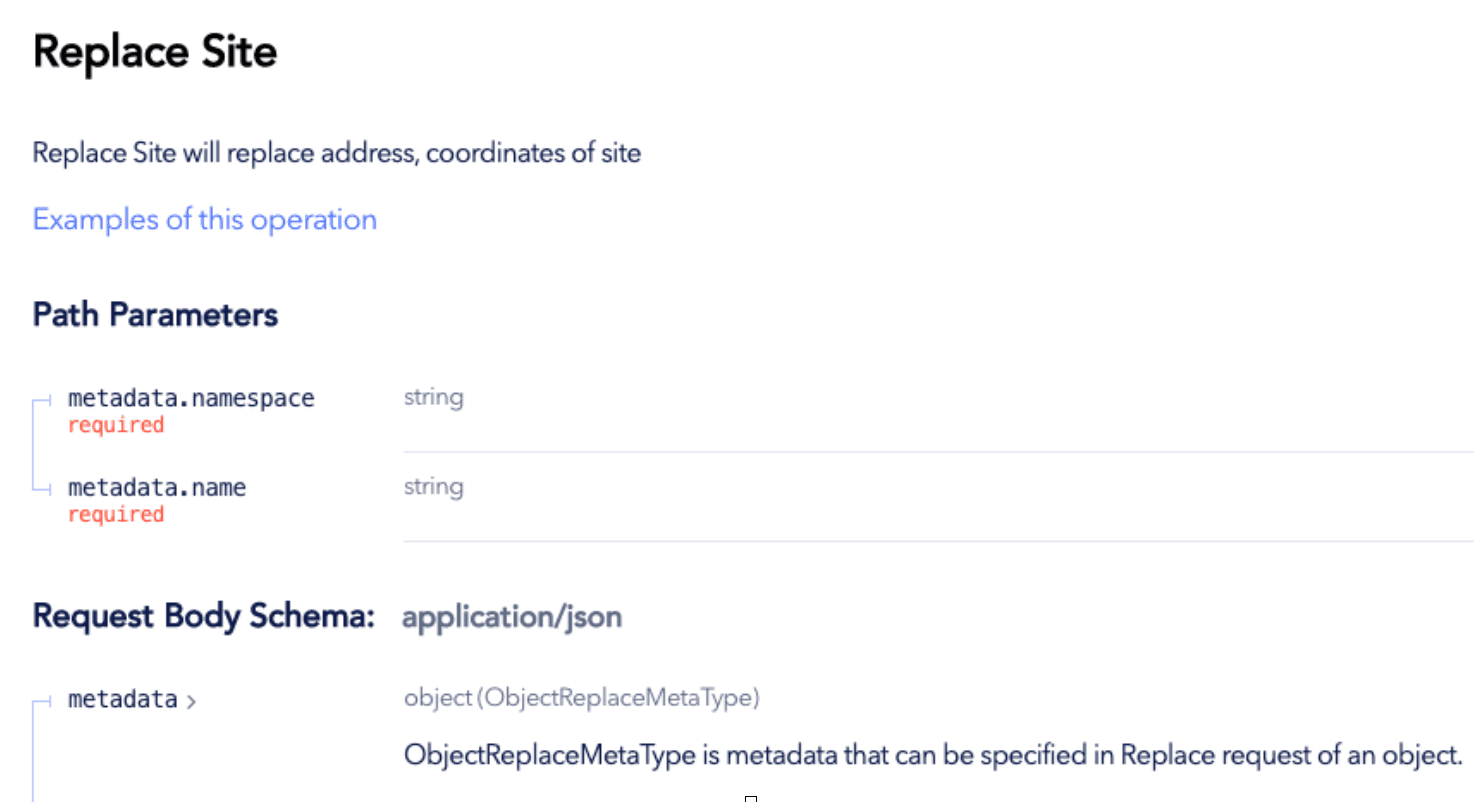
Task: Click the string type beside metadata.name
Action: coord(433,487)
